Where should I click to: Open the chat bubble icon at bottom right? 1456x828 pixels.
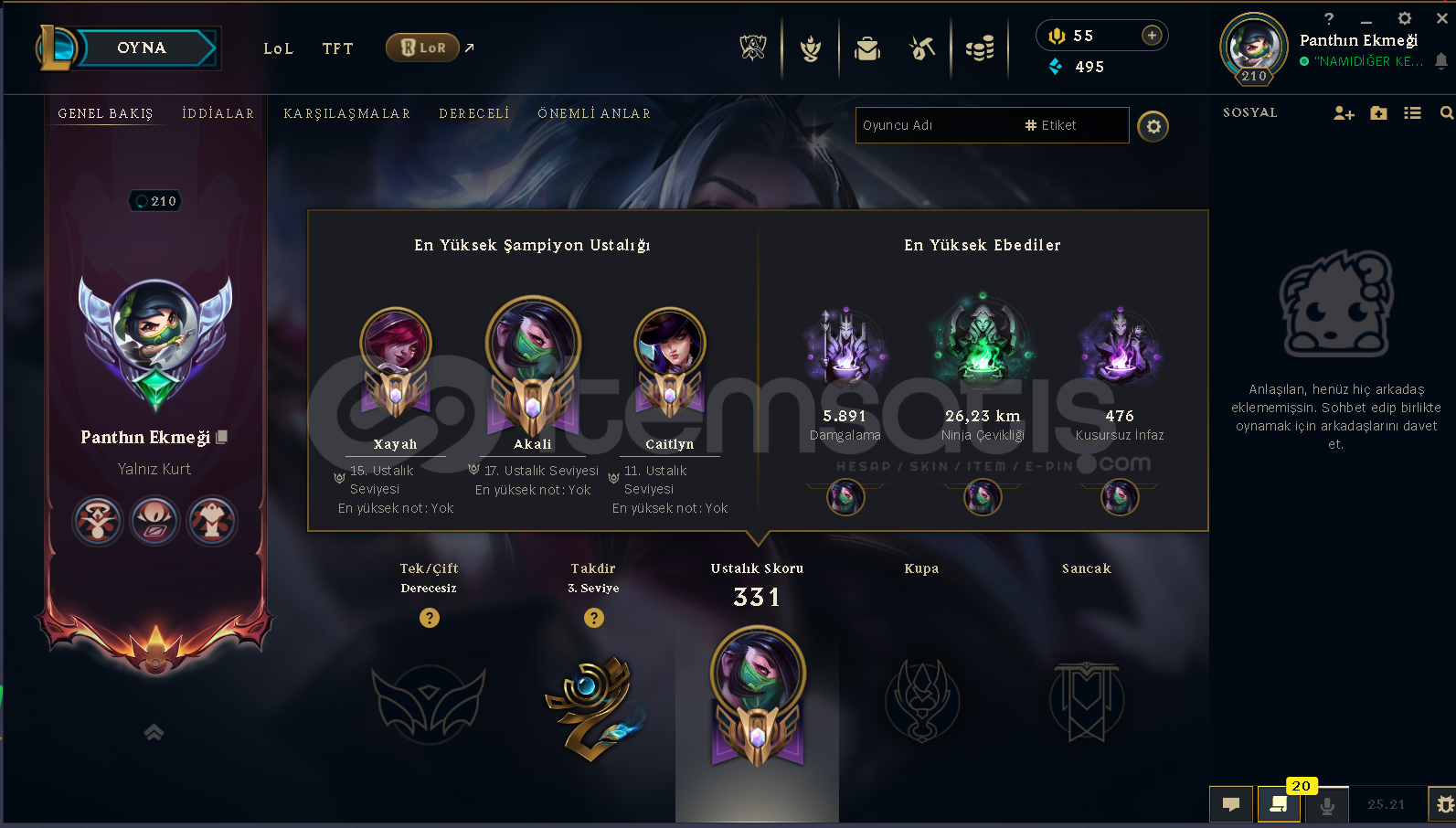pyautogui.click(x=1231, y=804)
